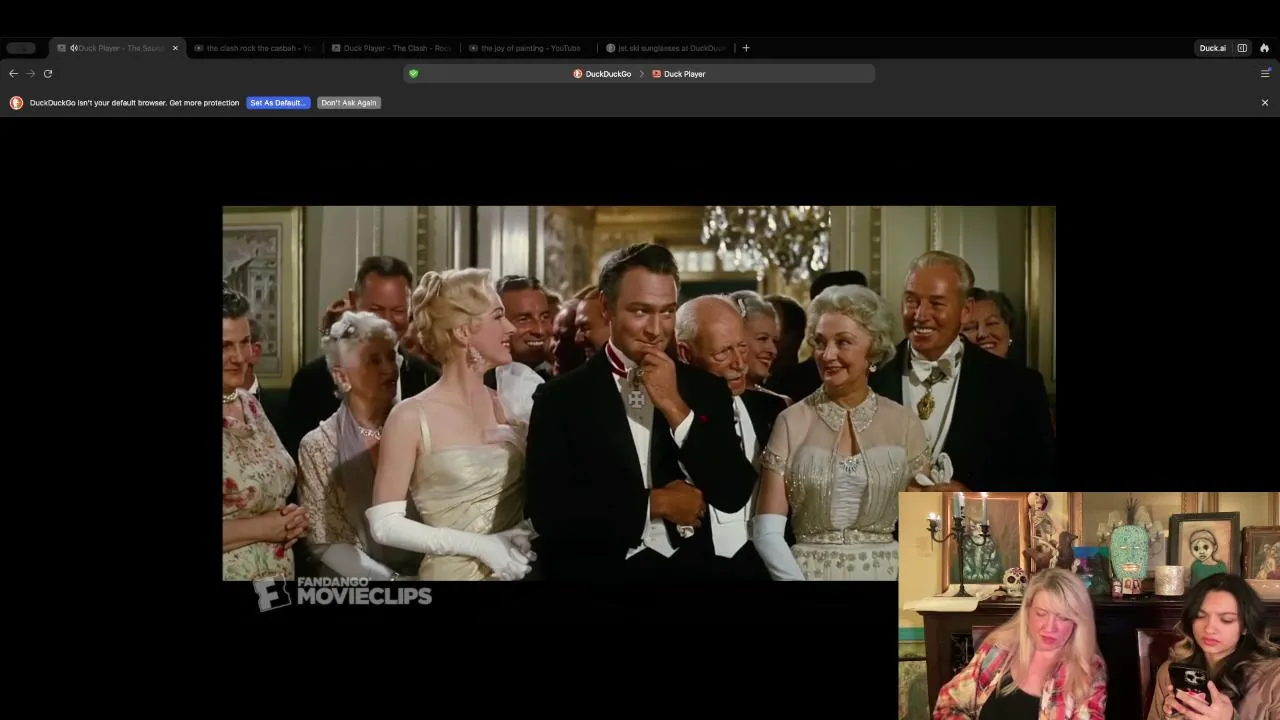Viewport: 1280px width, 720px height.
Task: Open the joy of painting YouTube tab
Action: (x=529, y=48)
